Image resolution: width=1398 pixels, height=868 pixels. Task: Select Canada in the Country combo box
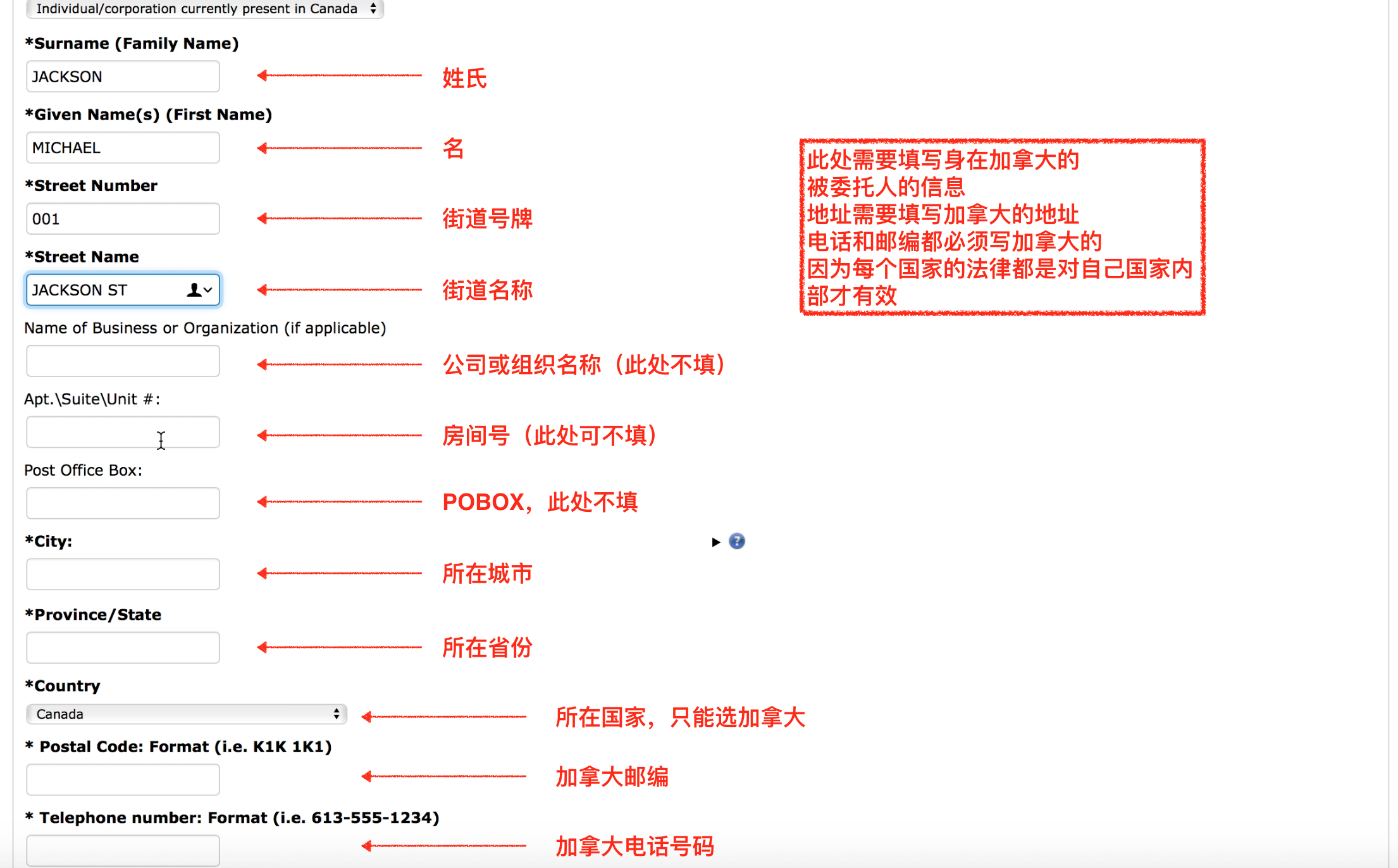[x=187, y=714]
